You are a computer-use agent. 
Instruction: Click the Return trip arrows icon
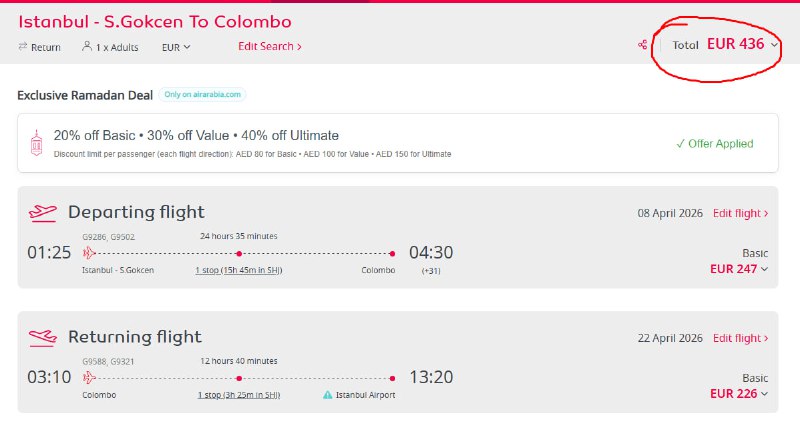pyautogui.click(x=23, y=47)
